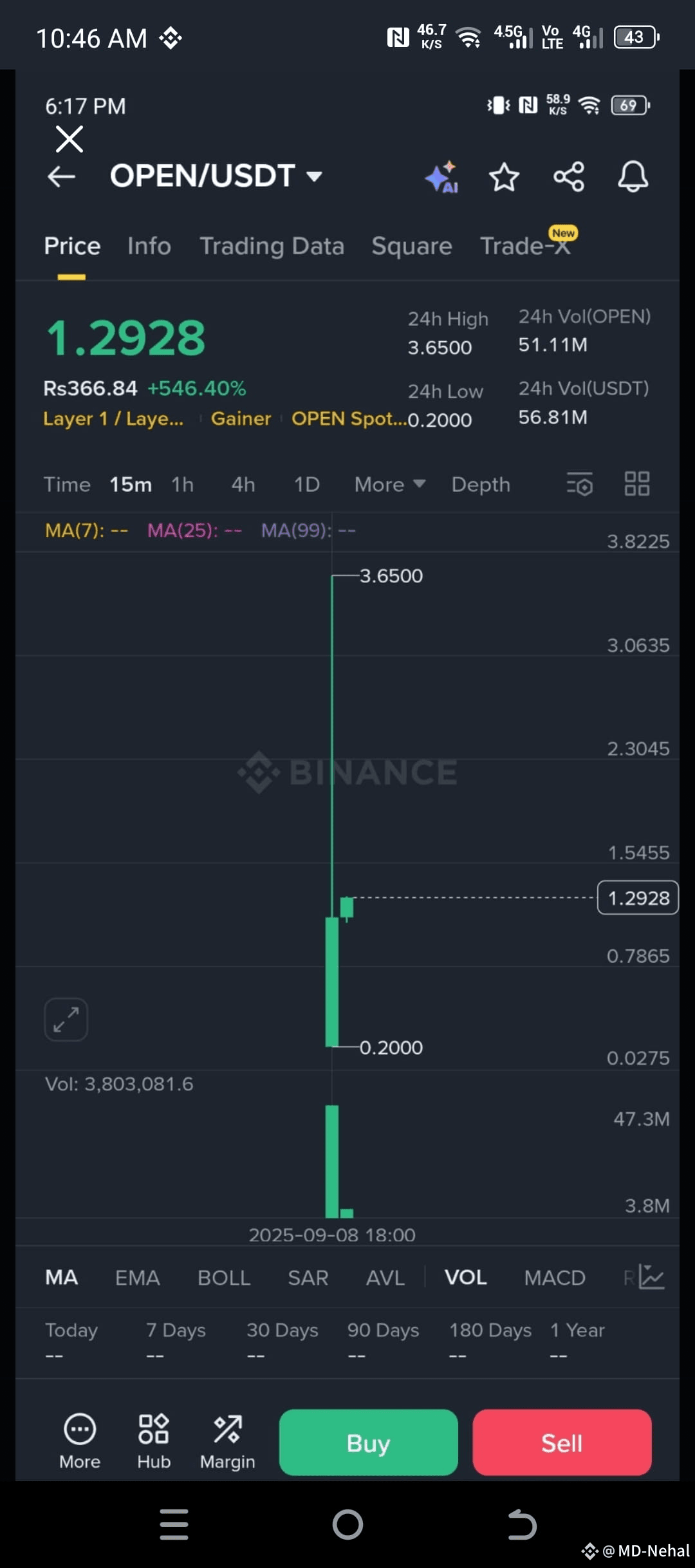Open the four-square layout grid icon
This screenshot has width=695, height=1568.
click(x=637, y=484)
